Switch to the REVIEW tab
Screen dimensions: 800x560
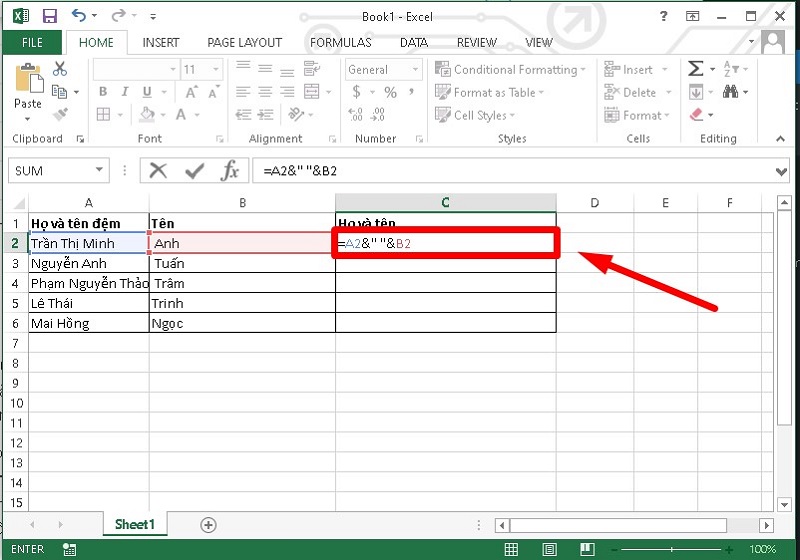click(477, 42)
